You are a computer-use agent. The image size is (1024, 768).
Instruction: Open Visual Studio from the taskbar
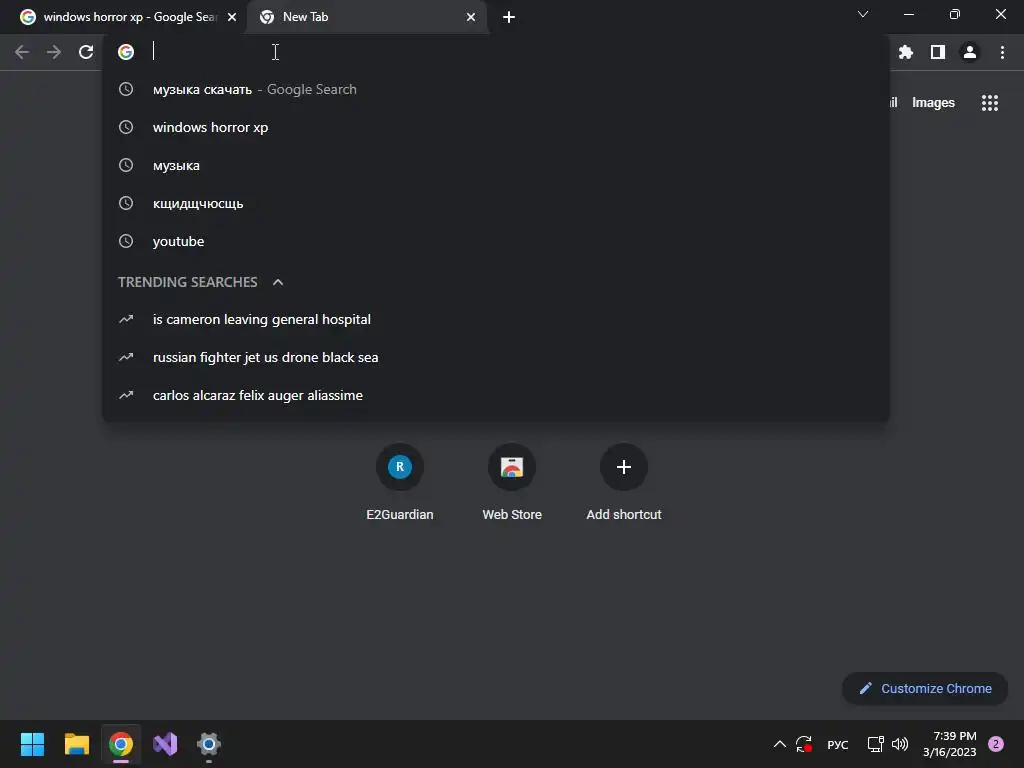click(x=165, y=744)
